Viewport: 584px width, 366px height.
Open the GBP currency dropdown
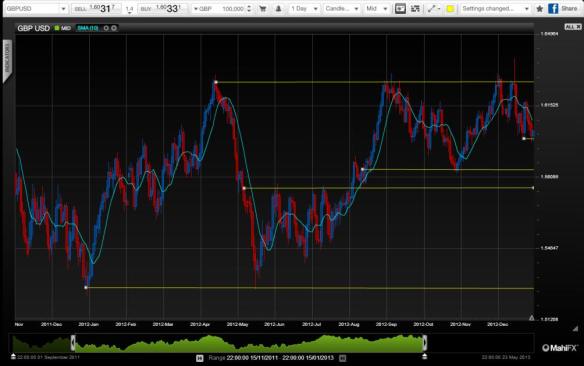click(202, 9)
